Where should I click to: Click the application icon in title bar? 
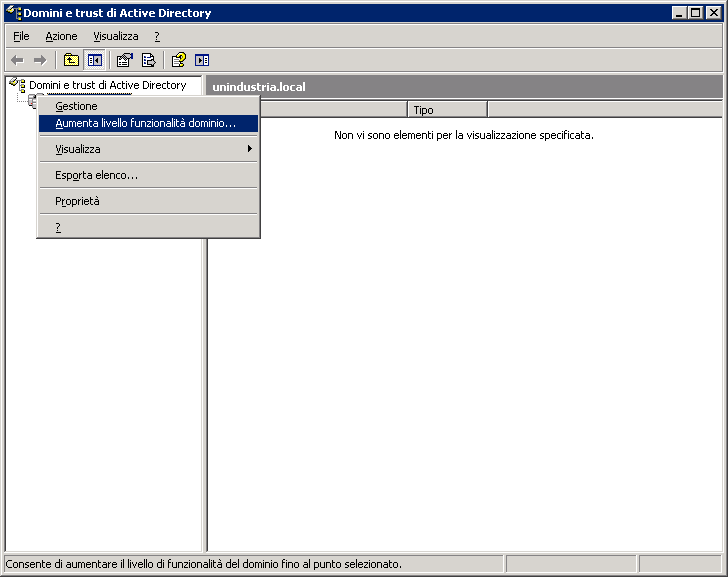(14, 13)
